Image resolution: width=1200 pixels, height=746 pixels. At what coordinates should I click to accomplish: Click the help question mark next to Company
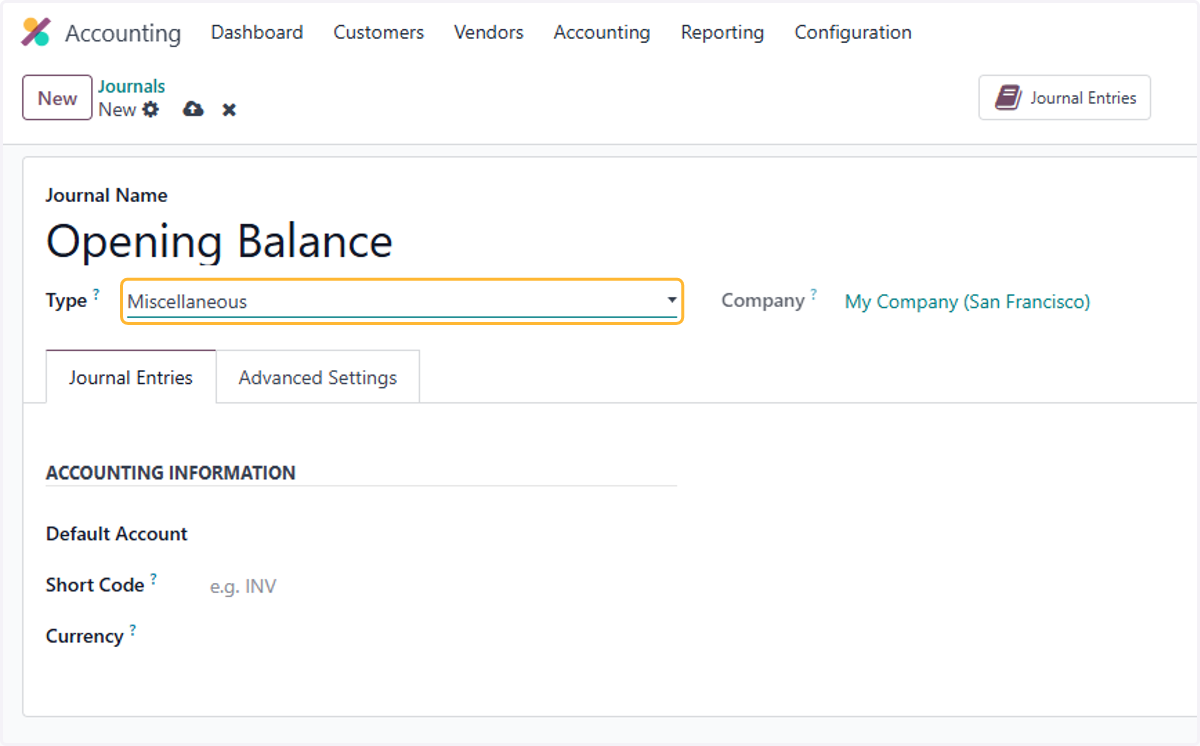tap(814, 294)
